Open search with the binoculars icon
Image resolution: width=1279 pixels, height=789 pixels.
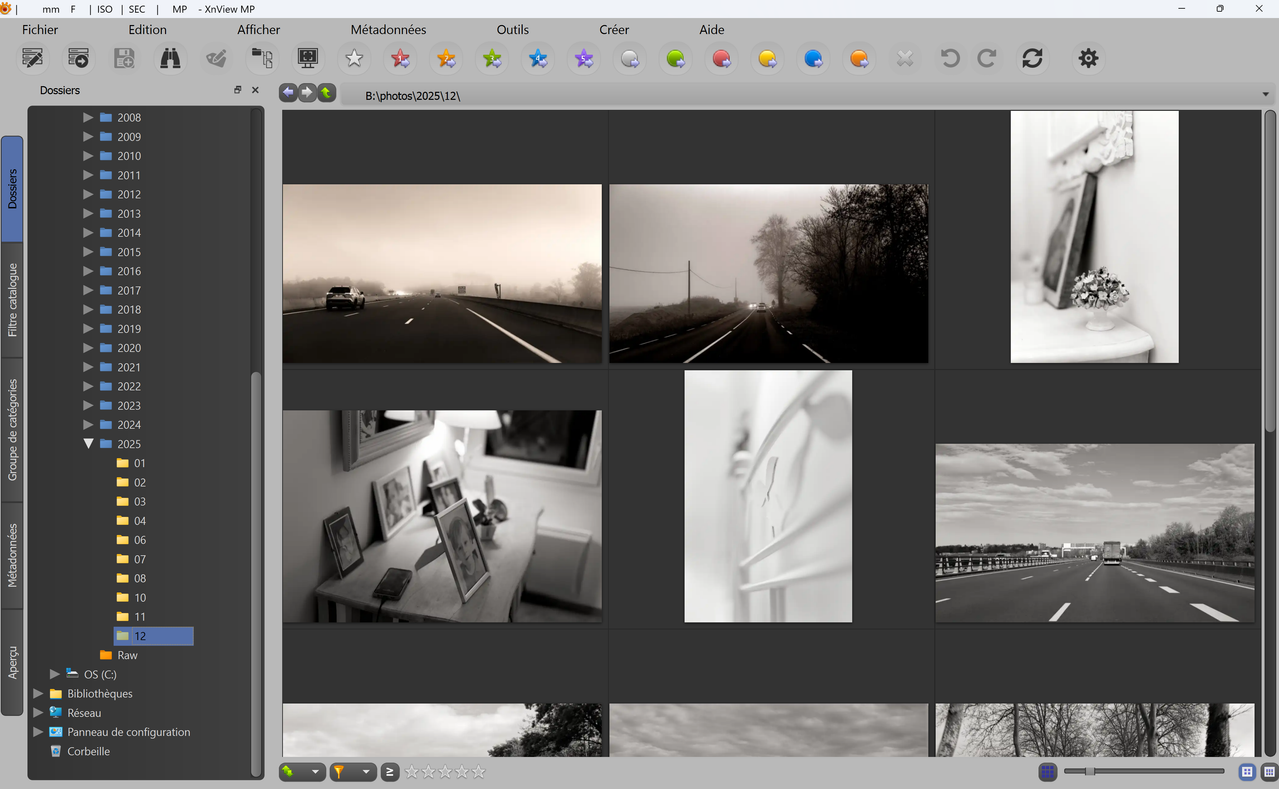click(171, 59)
